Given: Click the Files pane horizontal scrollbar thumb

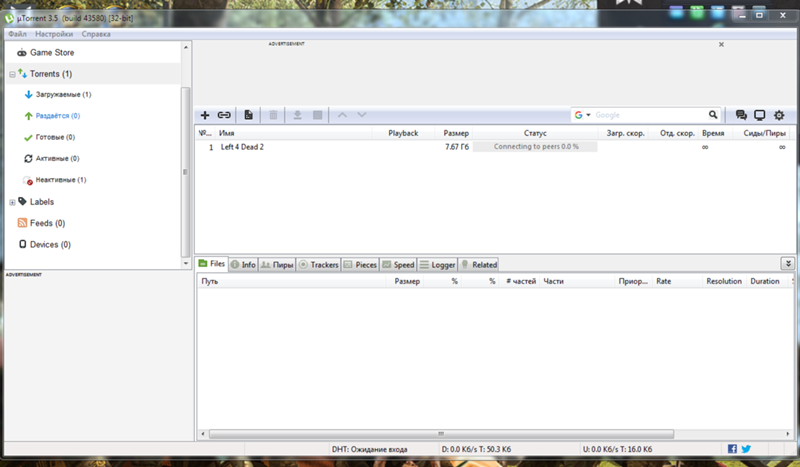Looking at the screenshot, I should 441,434.
